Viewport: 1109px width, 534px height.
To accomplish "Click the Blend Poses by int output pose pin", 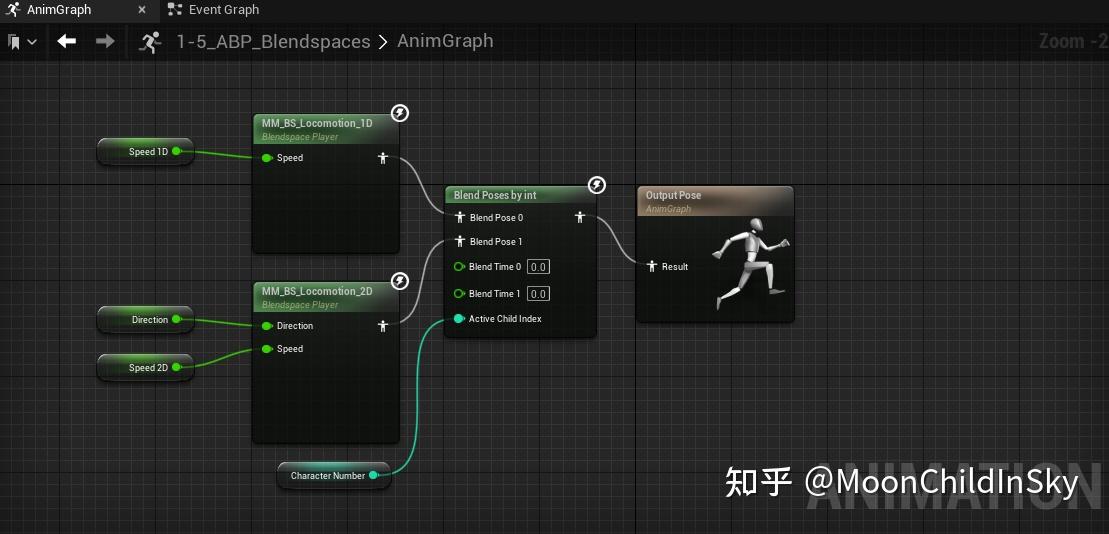I will (580, 218).
